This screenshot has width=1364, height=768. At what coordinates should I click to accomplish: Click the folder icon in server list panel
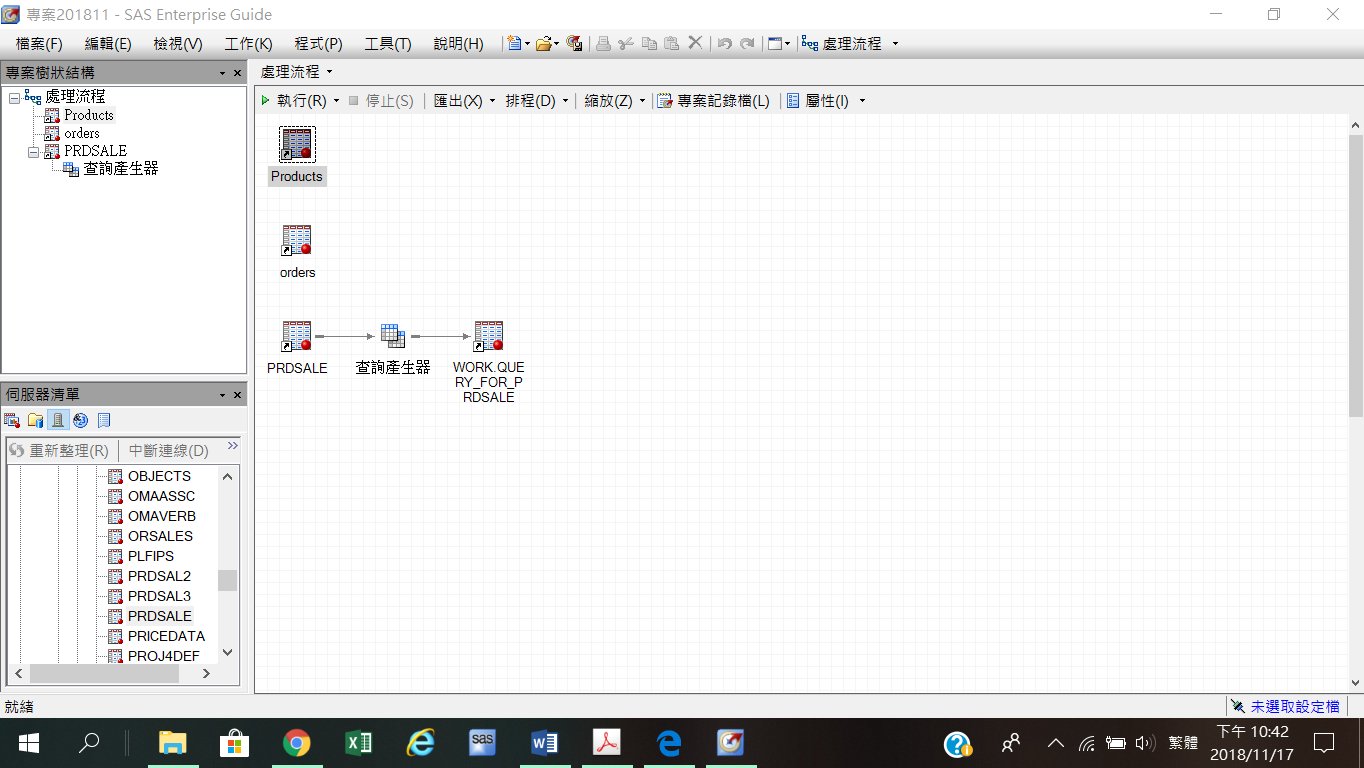click(35, 420)
